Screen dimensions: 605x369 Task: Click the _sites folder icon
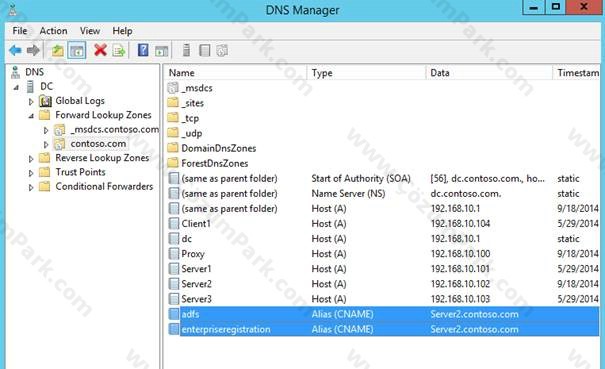(x=173, y=103)
